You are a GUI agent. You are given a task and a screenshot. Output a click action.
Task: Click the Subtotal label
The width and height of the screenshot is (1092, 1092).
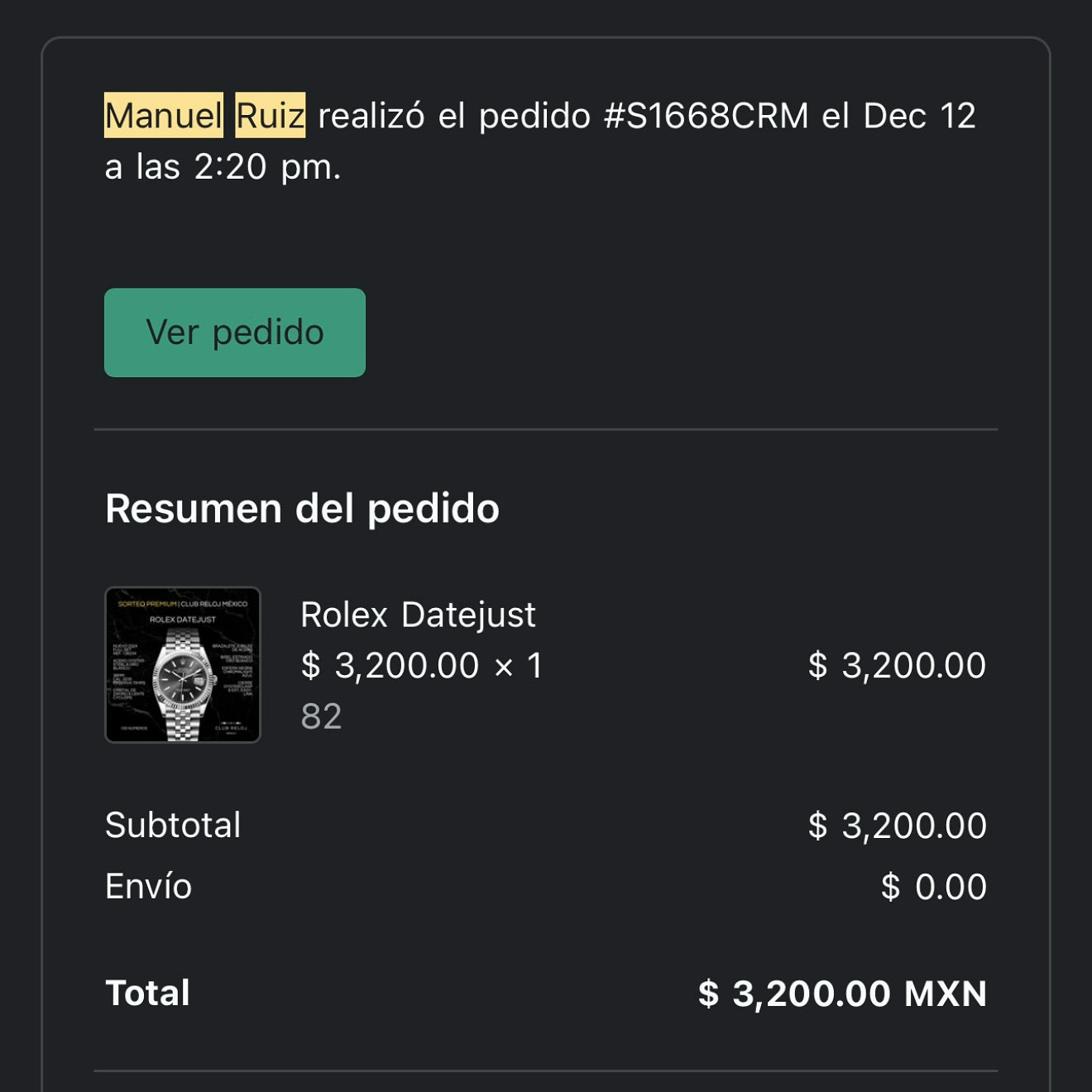click(173, 826)
